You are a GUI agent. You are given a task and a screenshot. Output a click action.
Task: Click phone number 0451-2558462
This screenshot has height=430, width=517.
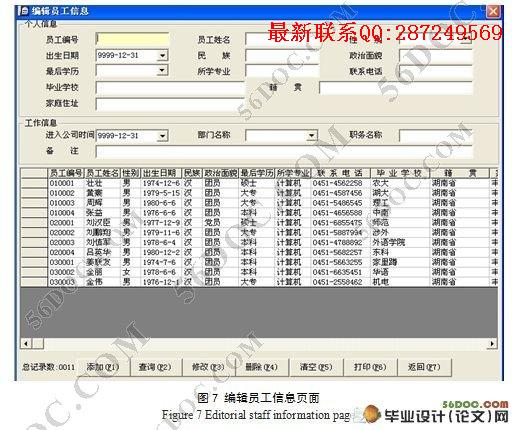coord(340,282)
